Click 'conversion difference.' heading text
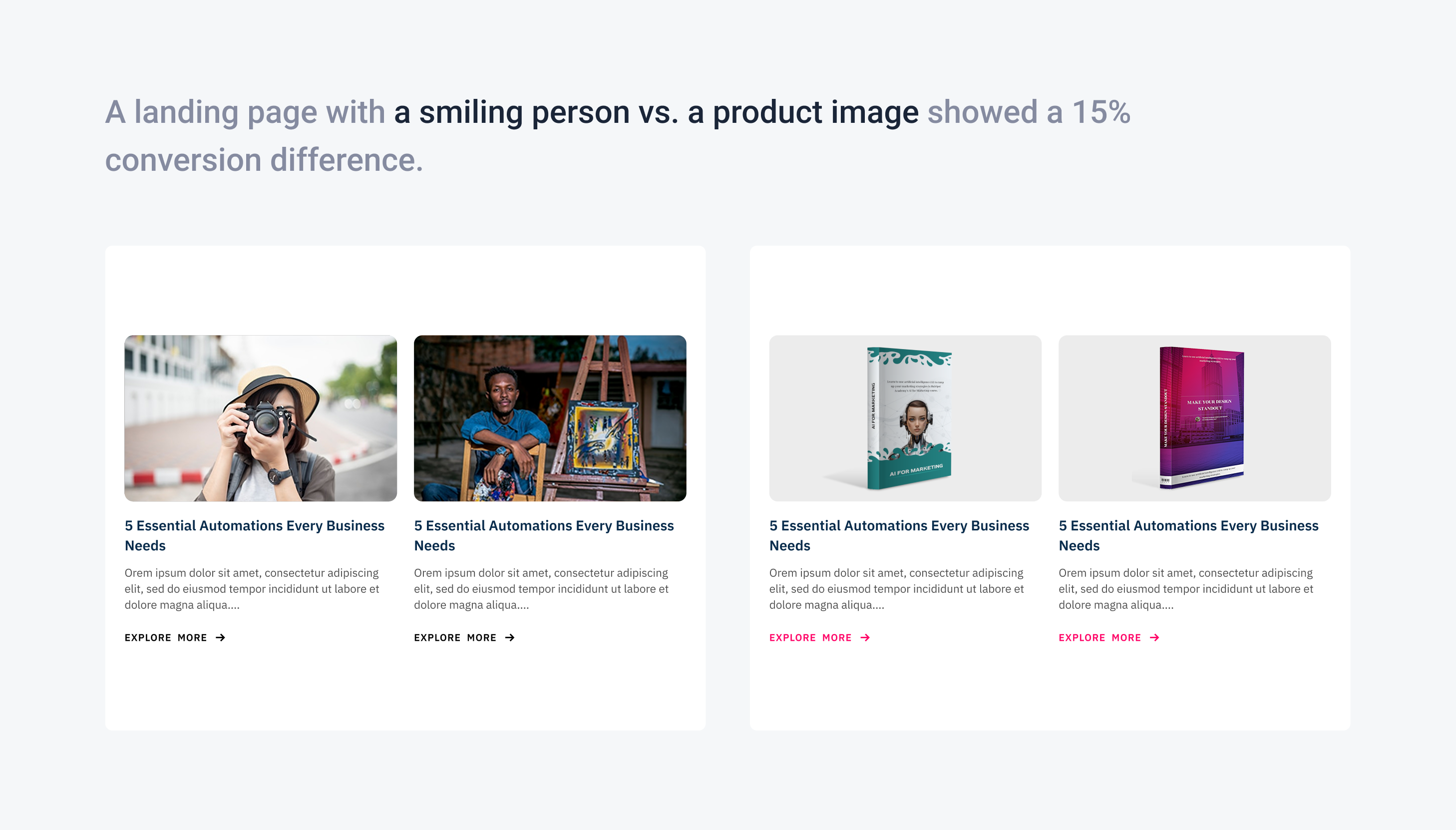The width and height of the screenshot is (1456, 830). click(x=264, y=160)
